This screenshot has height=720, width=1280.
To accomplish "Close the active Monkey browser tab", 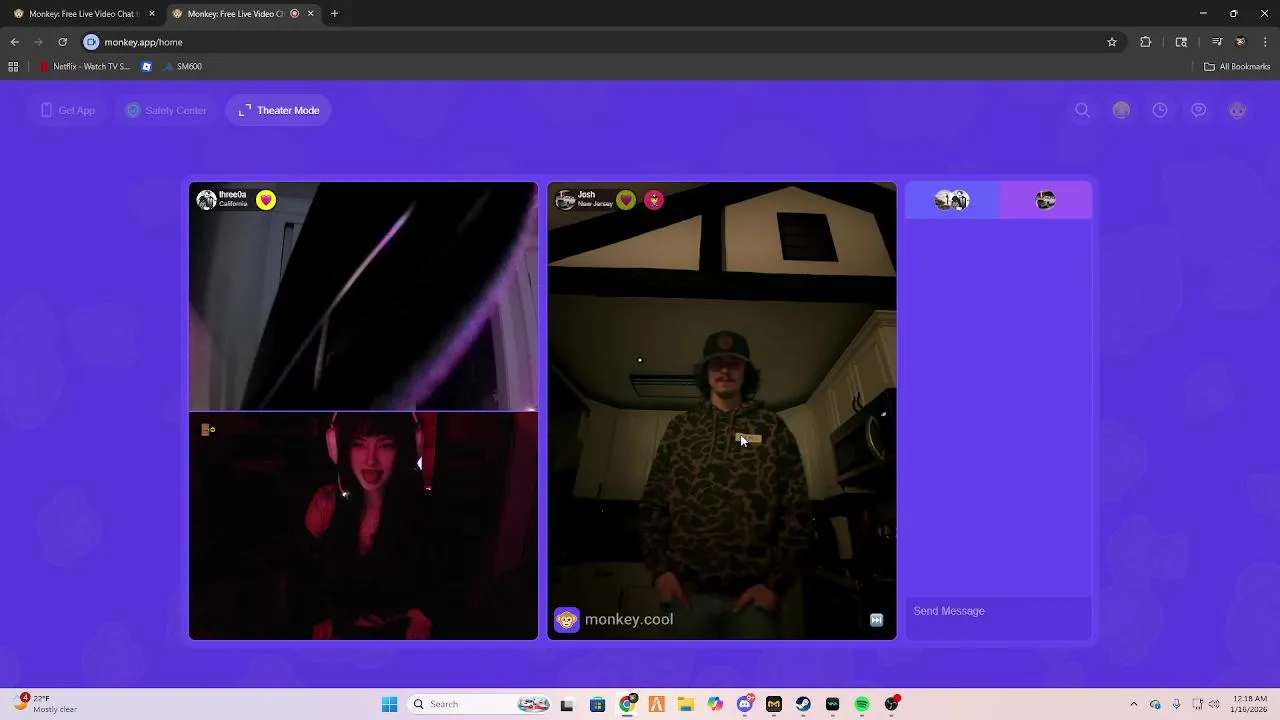I will (x=310, y=14).
